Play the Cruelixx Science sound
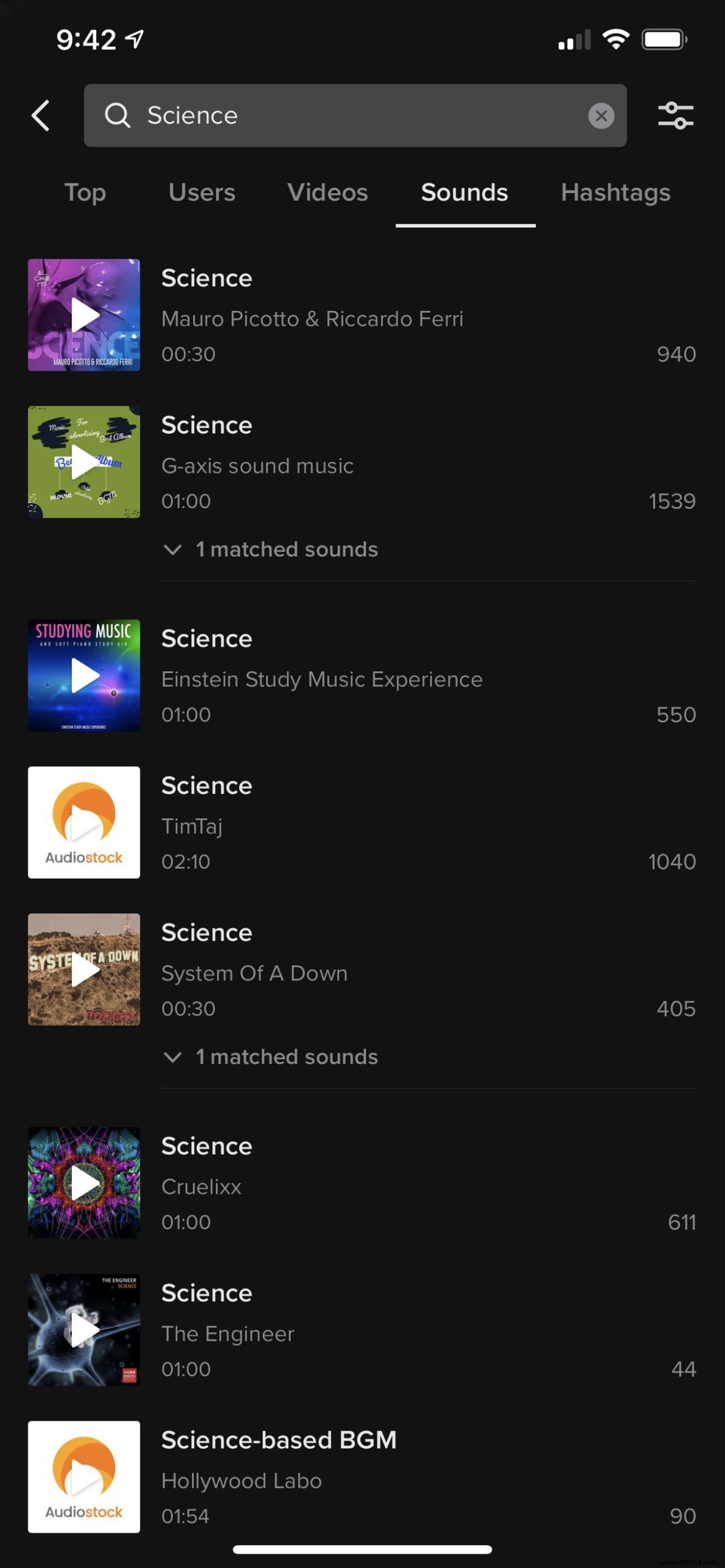The image size is (725, 1568). [84, 1183]
